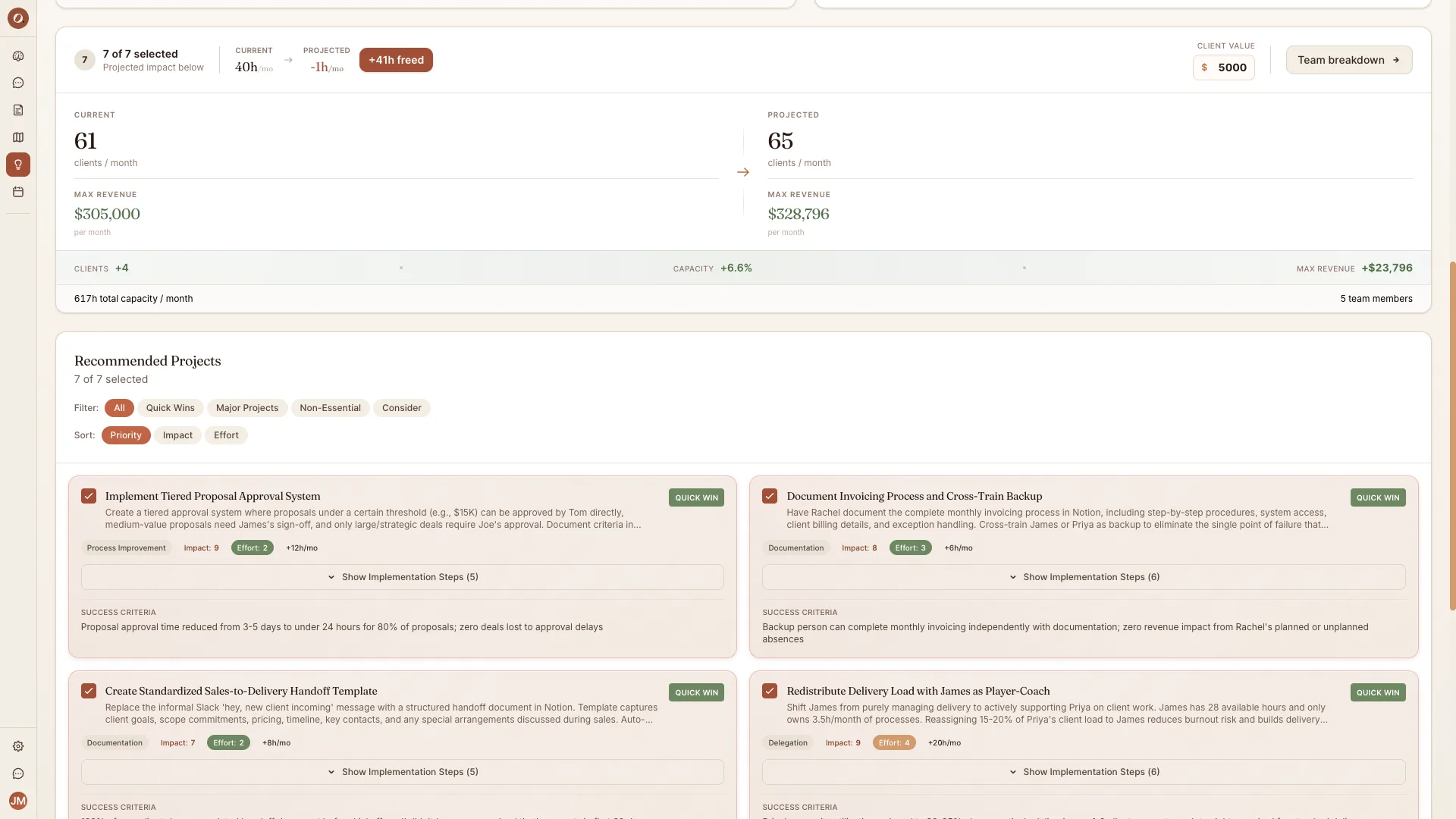Screen dimensions: 1456x819
Task: Click the Recommended Projects heading
Action: click(x=148, y=361)
